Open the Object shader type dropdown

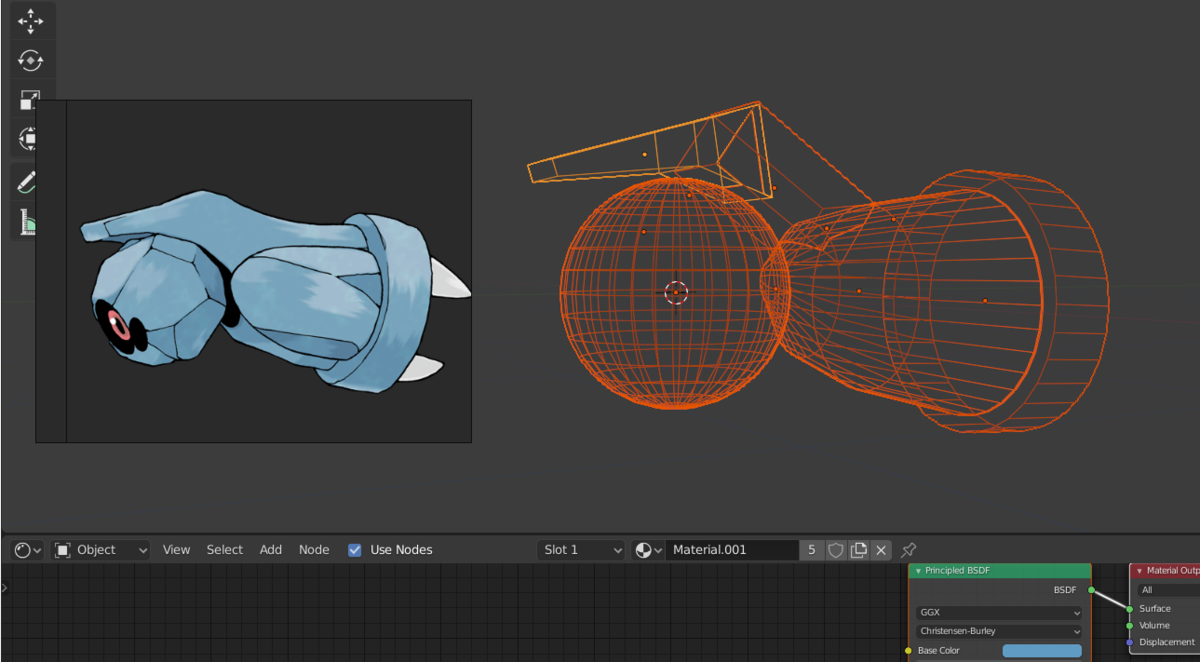click(101, 550)
